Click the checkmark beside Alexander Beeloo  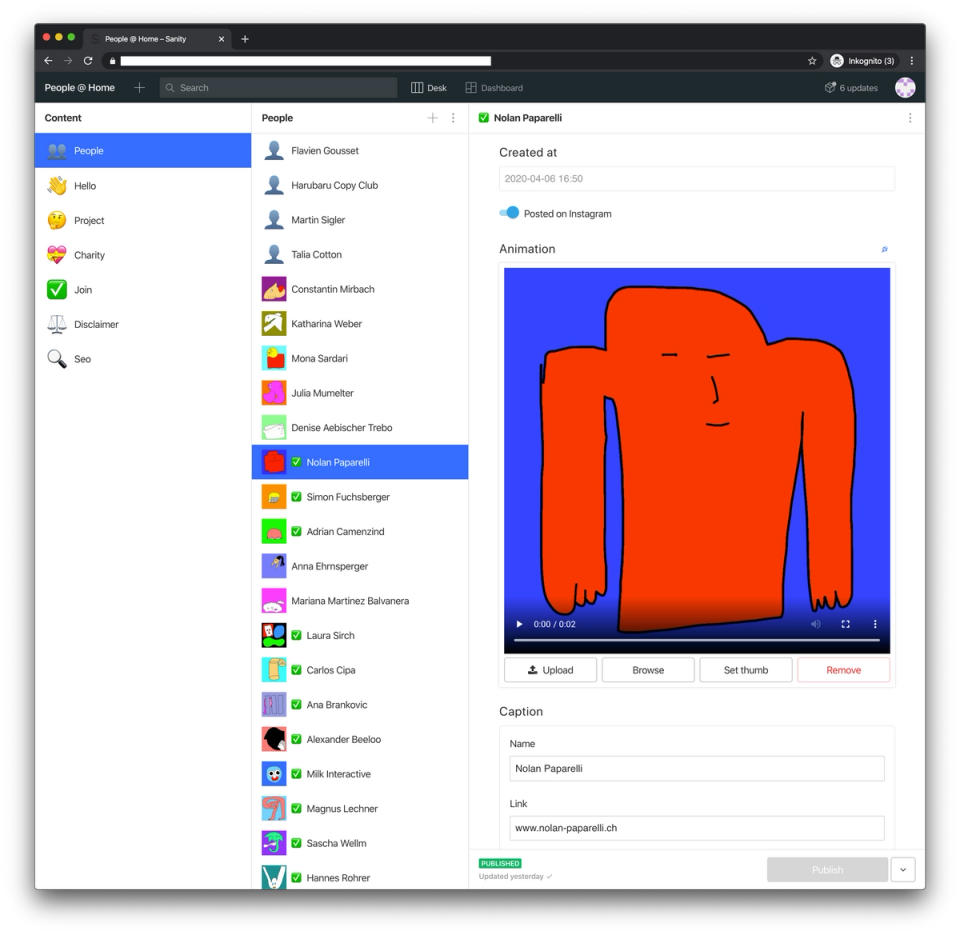pyautogui.click(x=296, y=739)
